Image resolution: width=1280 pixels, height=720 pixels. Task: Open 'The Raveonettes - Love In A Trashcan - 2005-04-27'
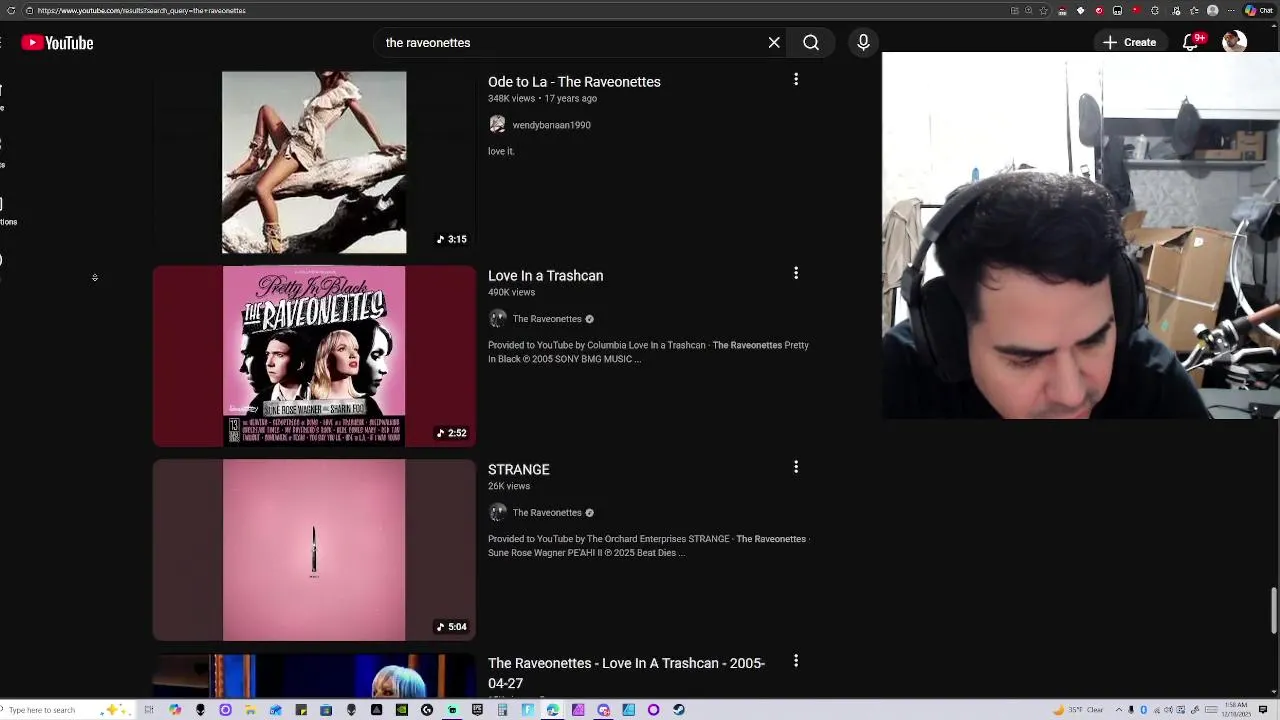pyautogui.click(x=626, y=673)
